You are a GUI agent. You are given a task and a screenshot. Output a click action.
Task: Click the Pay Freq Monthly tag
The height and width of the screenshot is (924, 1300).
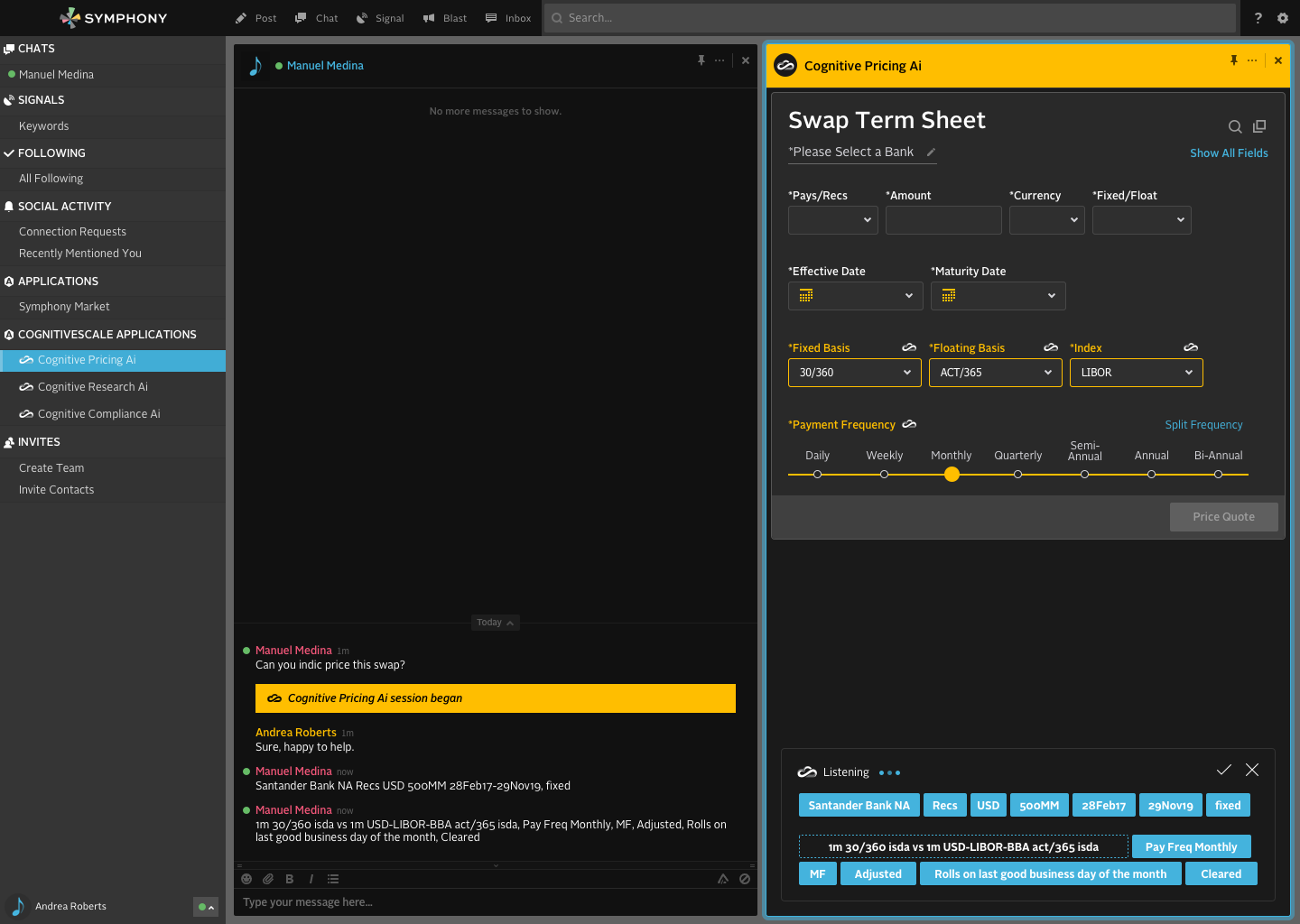click(1192, 847)
